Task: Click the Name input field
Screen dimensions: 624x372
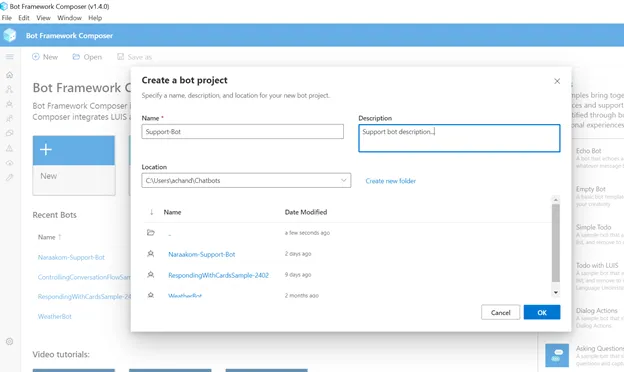Action: pyautogui.click(x=242, y=132)
